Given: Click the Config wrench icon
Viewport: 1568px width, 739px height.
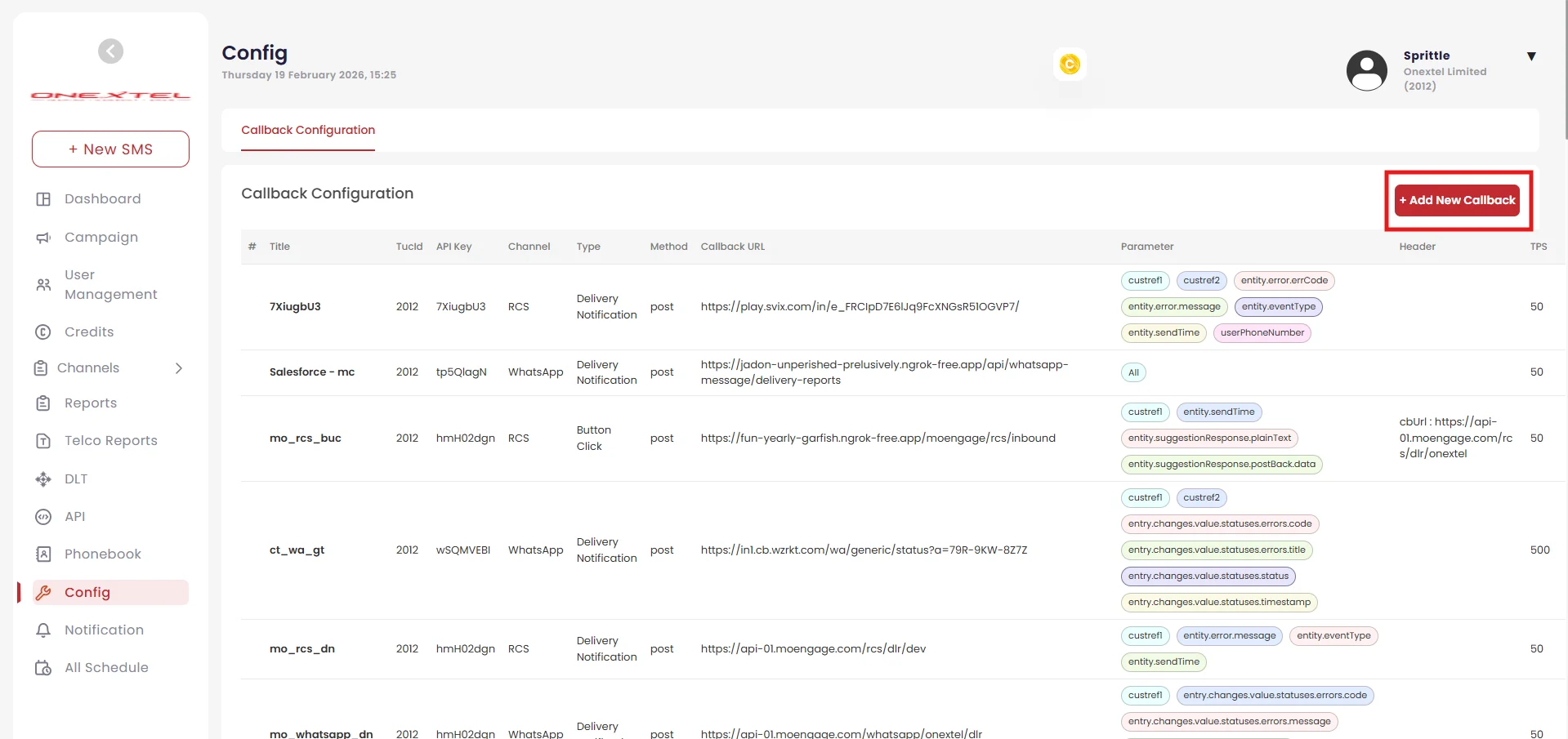Looking at the screenshot, I should [x=43, y=593].
